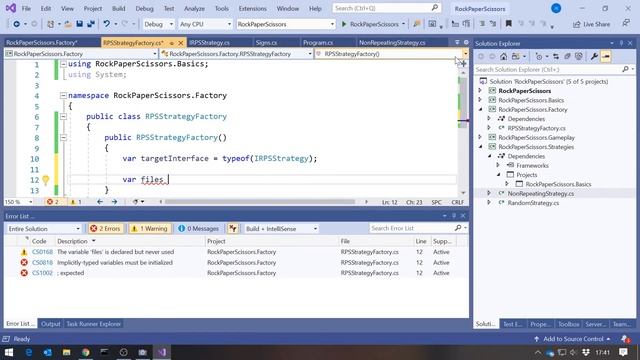640x360 pixels.
Task: Open the File menu
Action: pyautogui.click(x=26, y=8)
